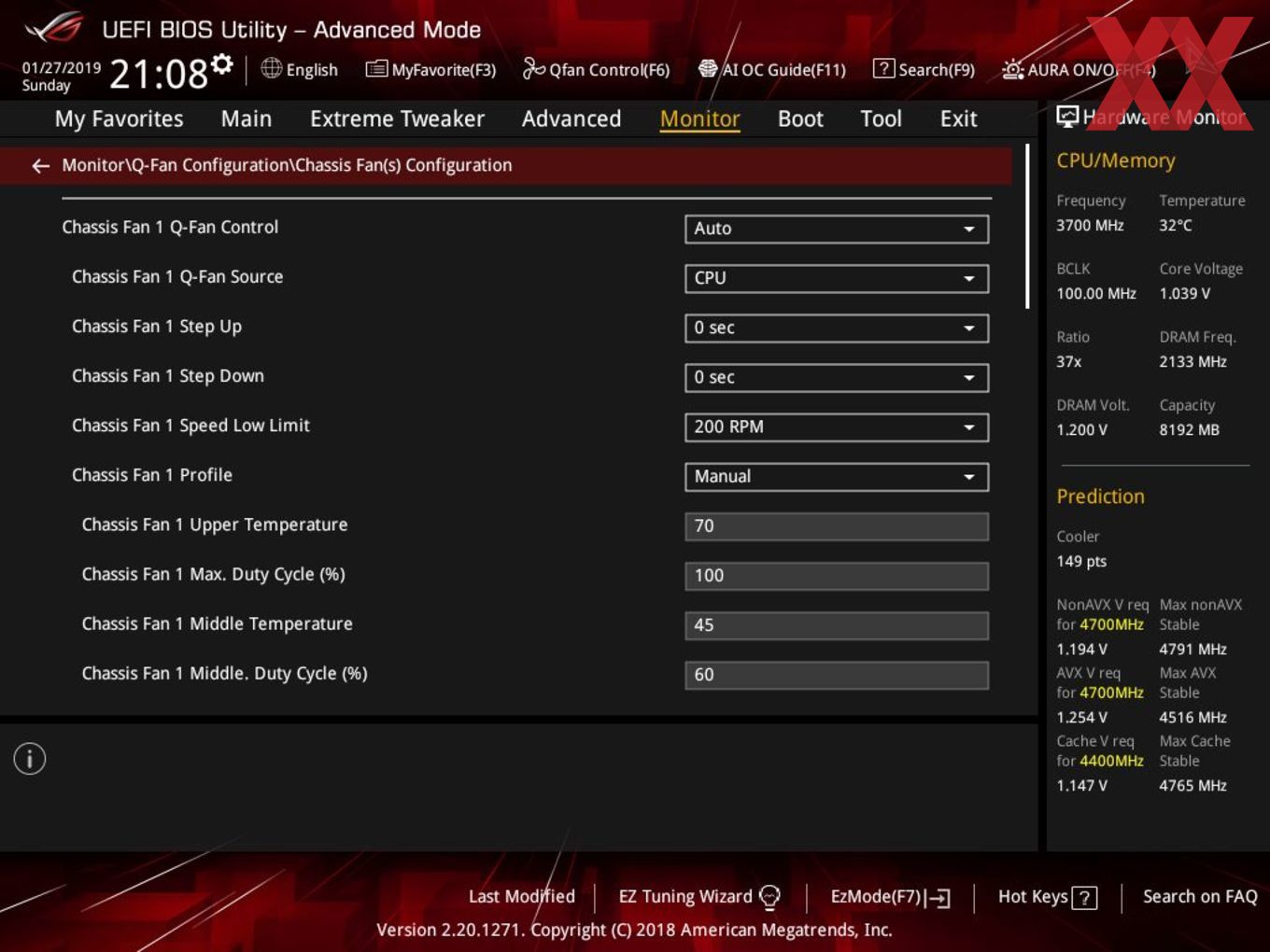1270x952 pixels.
Task: Click Search on FAQ link
Action: point(1200,896)
